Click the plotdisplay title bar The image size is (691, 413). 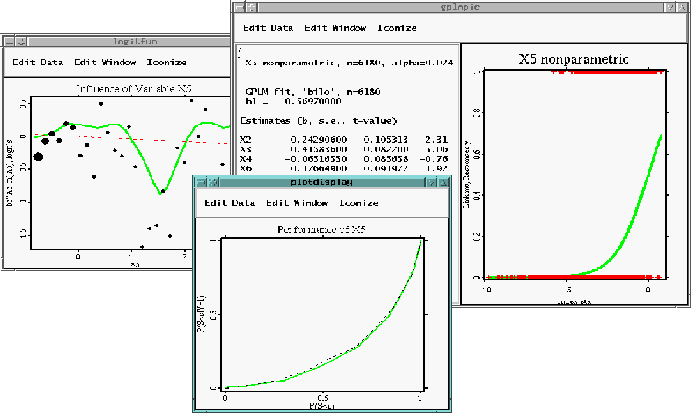(x=321, y=182)
